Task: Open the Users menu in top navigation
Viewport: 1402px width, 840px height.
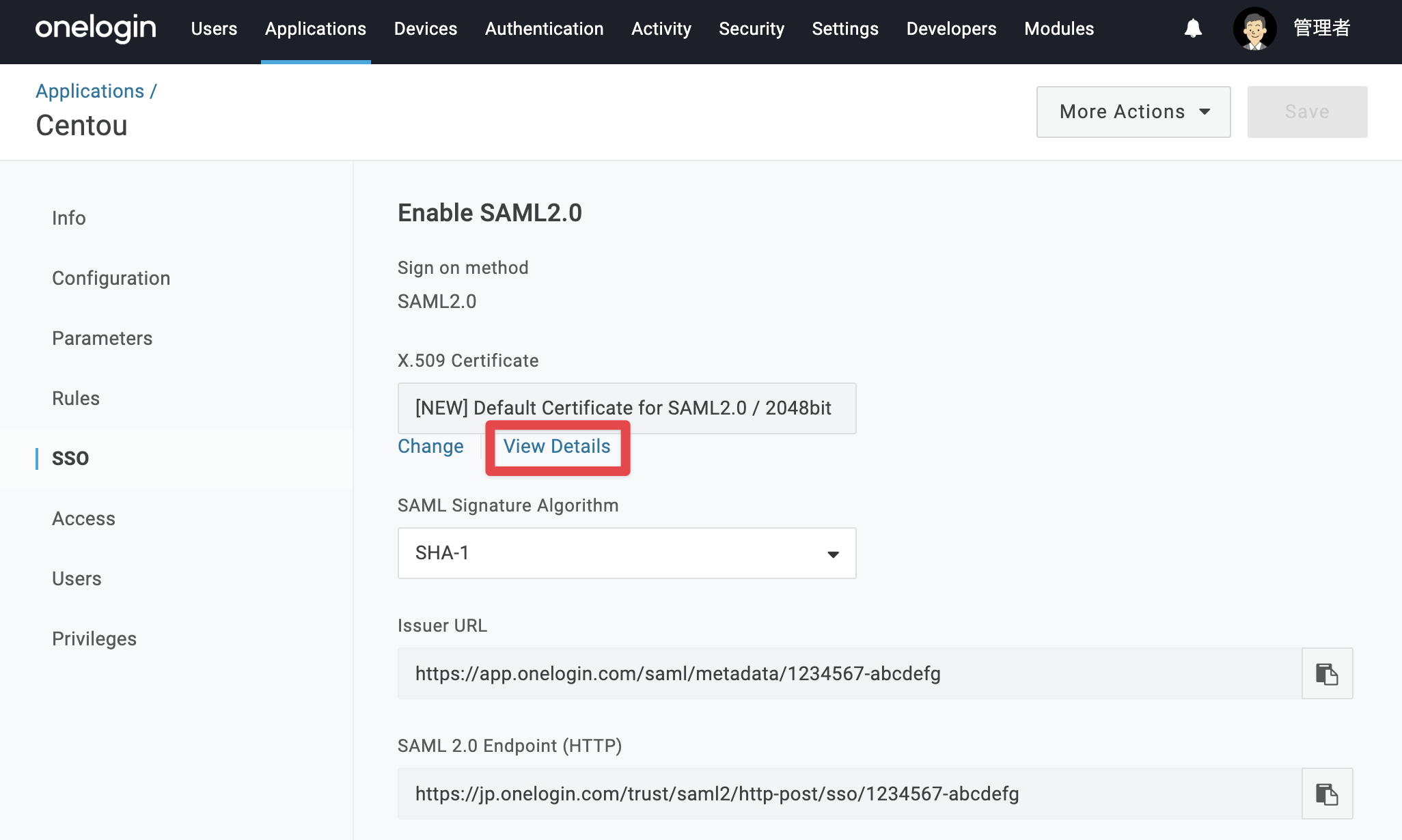Action: coord(214,29)
